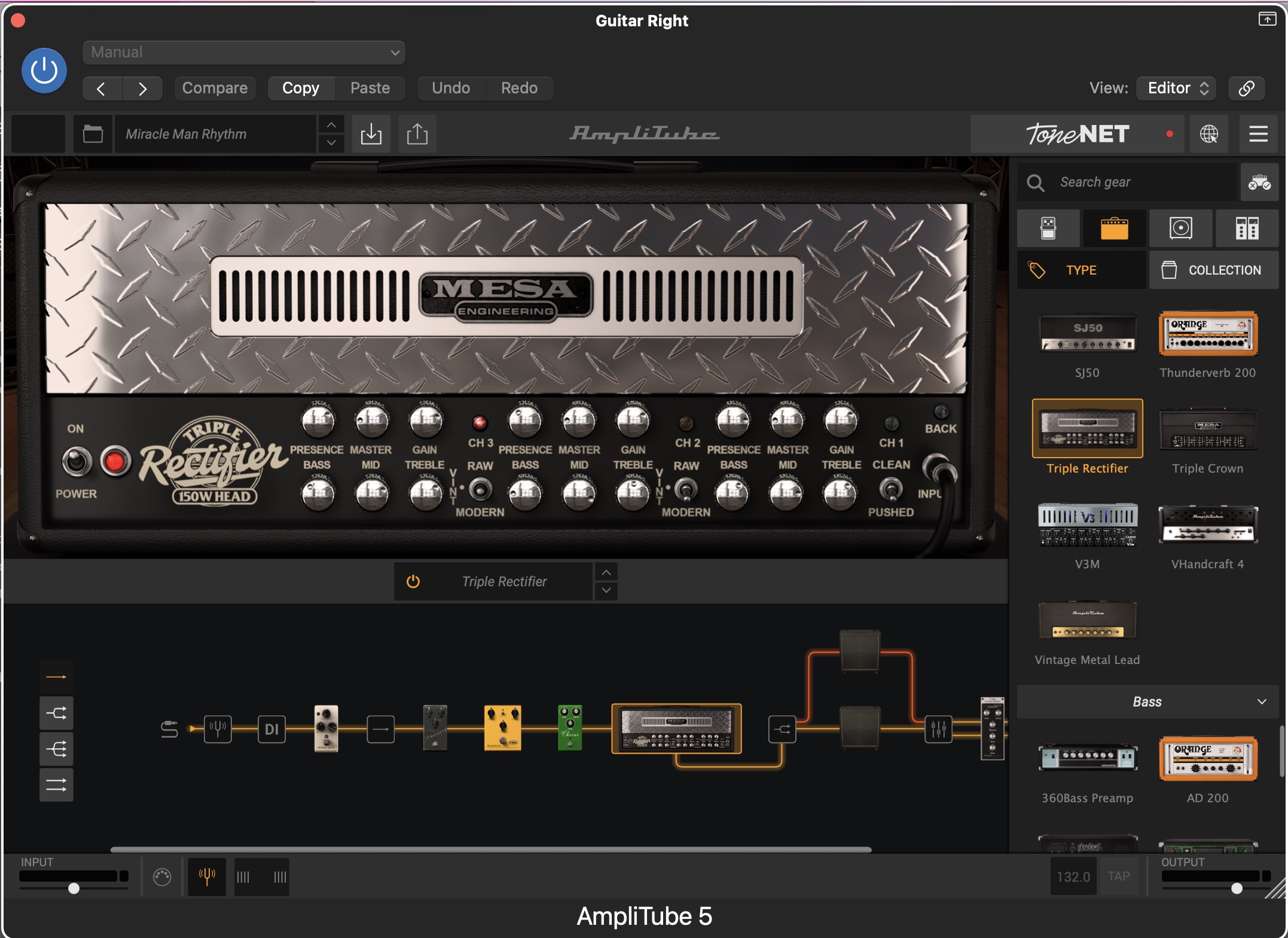Click the export share icon
The image size is (1288, 938).
click(417, 134)
